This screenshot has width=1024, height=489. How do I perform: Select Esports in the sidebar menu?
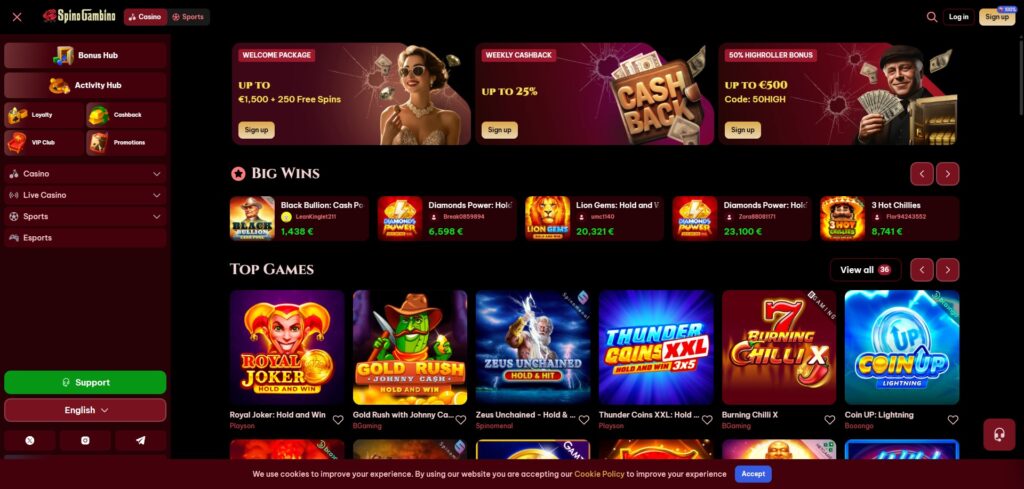pyautogui.click(x=86, y=238)
